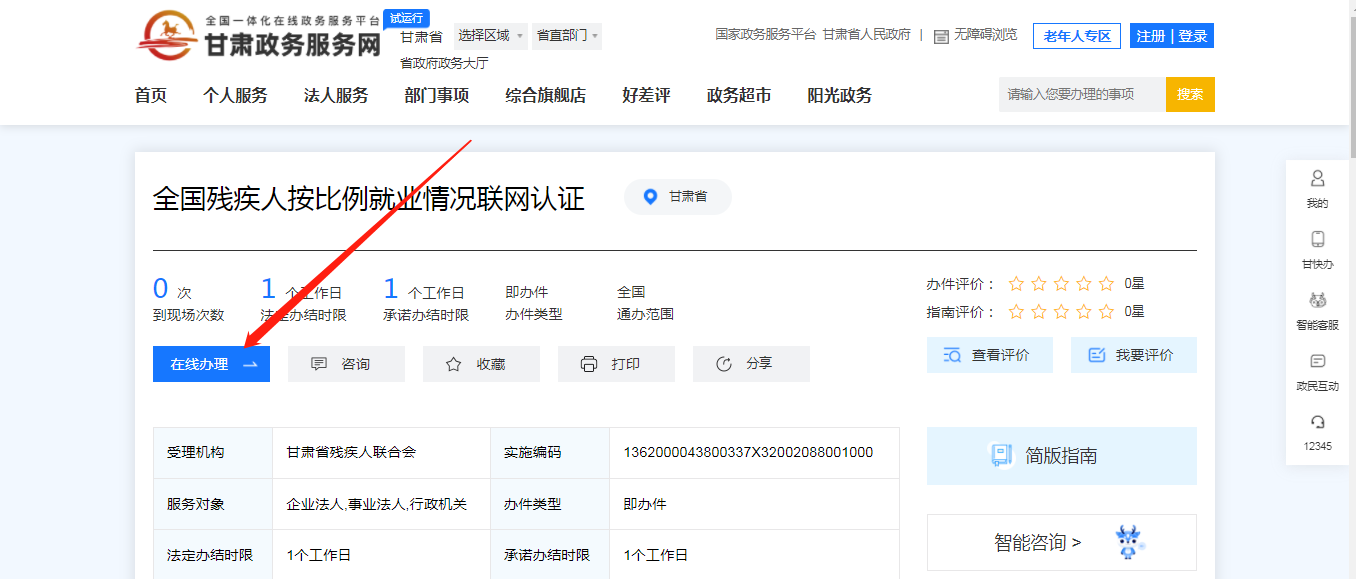Open 甘快办 mobile icon in sidebar
Screen dimensions: 1356x579
[x=1317, y=240]
